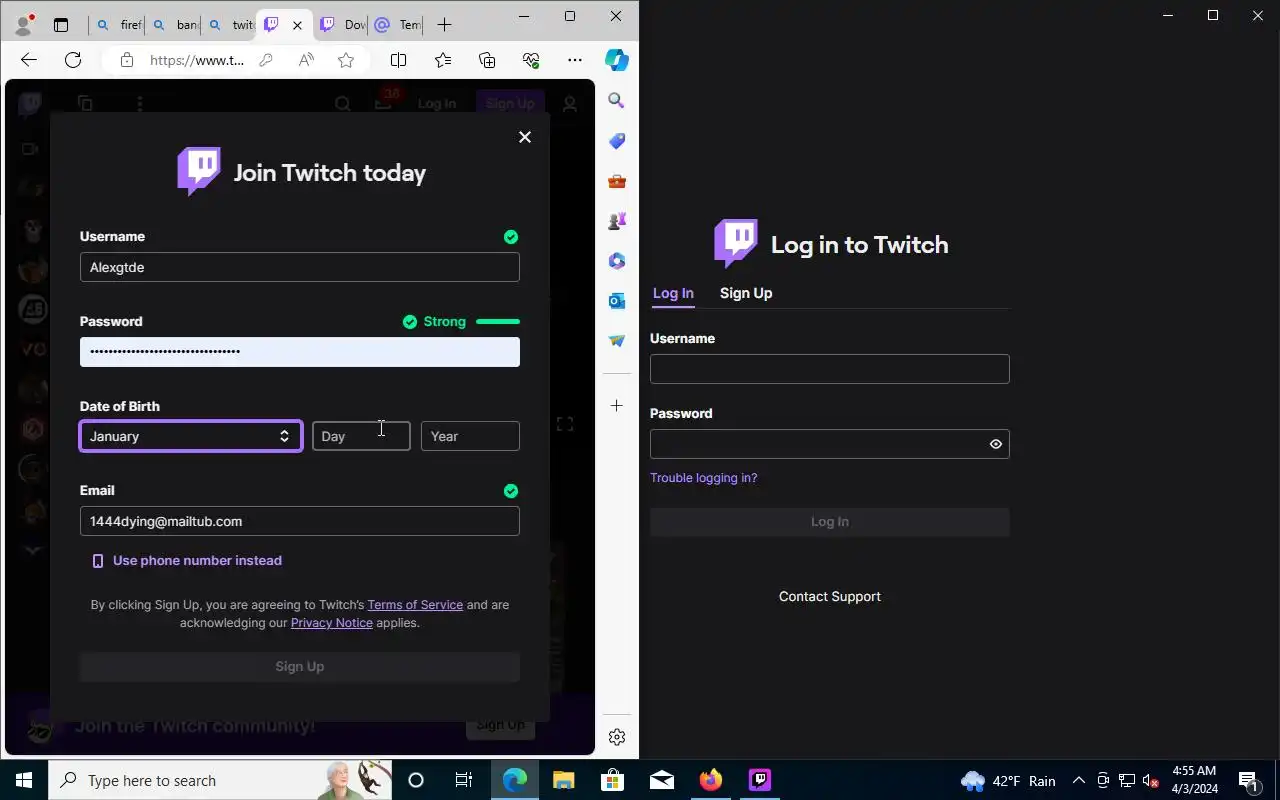
Task: Open the January month dropdown
Action: pyautogui.click(x=191, y=436)
